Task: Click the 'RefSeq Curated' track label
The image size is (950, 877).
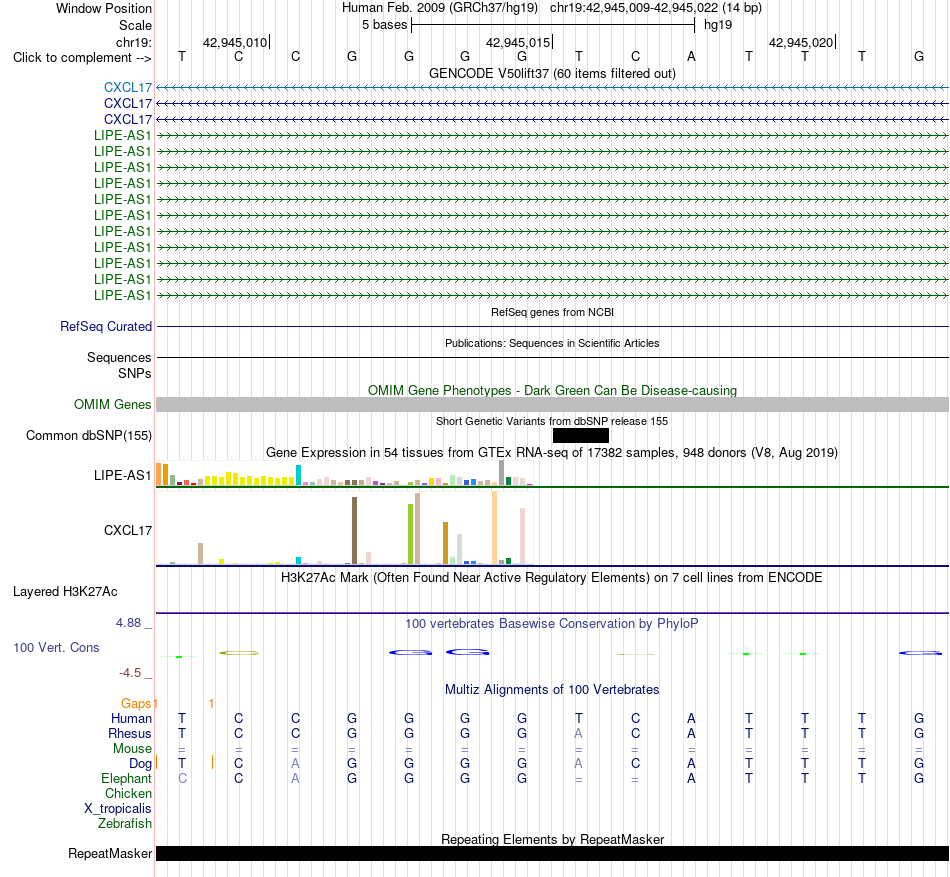Action: 105,326
